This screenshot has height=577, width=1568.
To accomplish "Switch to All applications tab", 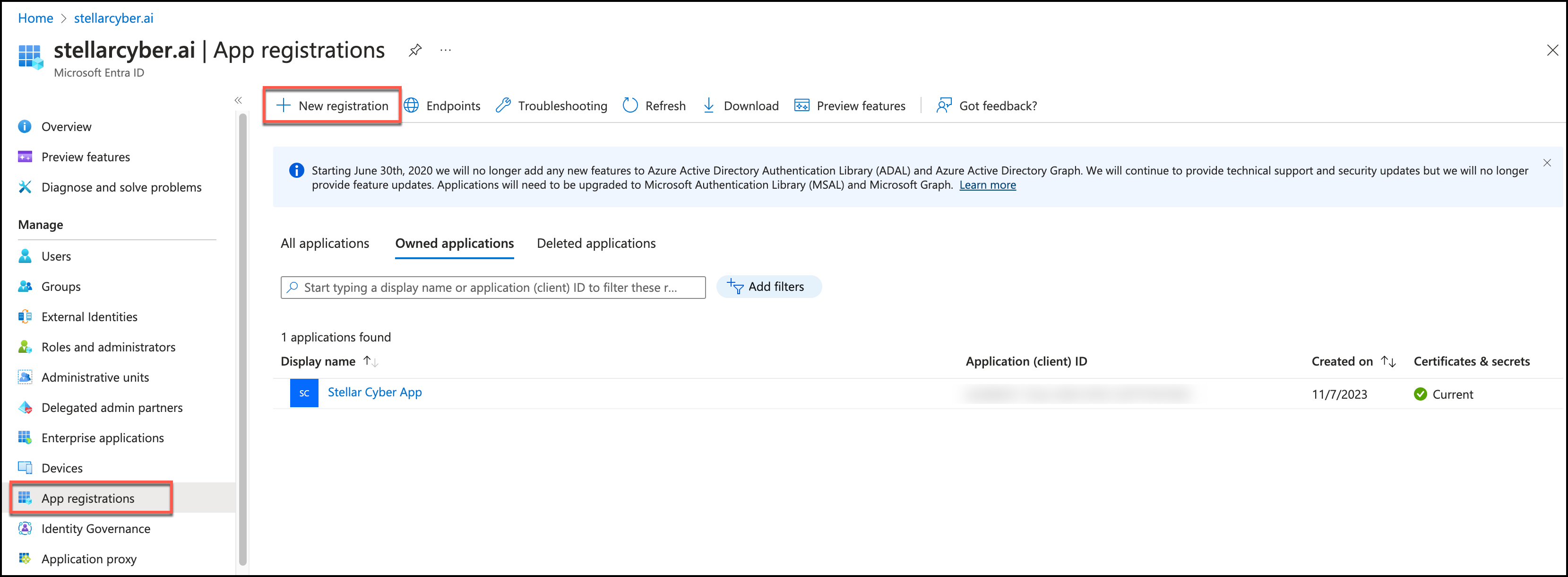I will 325,243.
